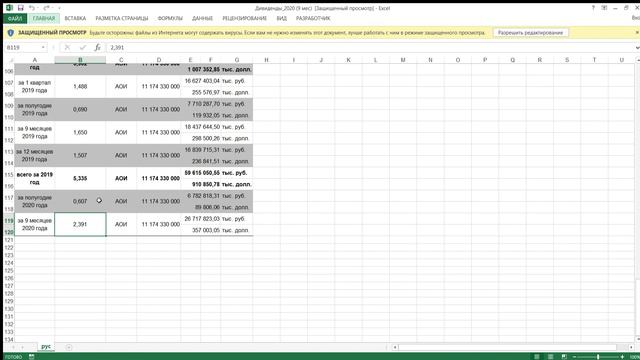
Task: Switch to Normal view icon in status bar
Action: [x=537, y=357]
